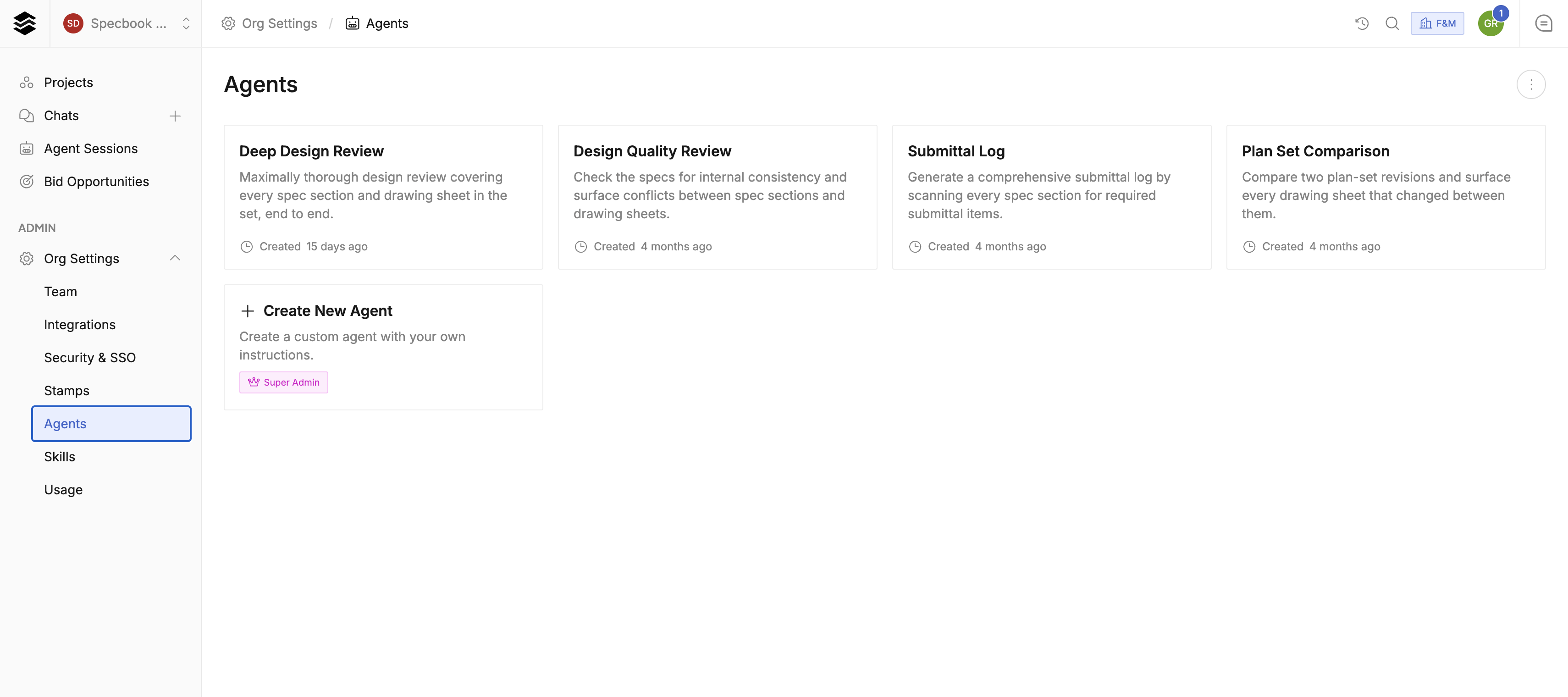Screen dimensions: 1568x697
Task: Open the Team settings page
Action: click(x=111, y=292)
